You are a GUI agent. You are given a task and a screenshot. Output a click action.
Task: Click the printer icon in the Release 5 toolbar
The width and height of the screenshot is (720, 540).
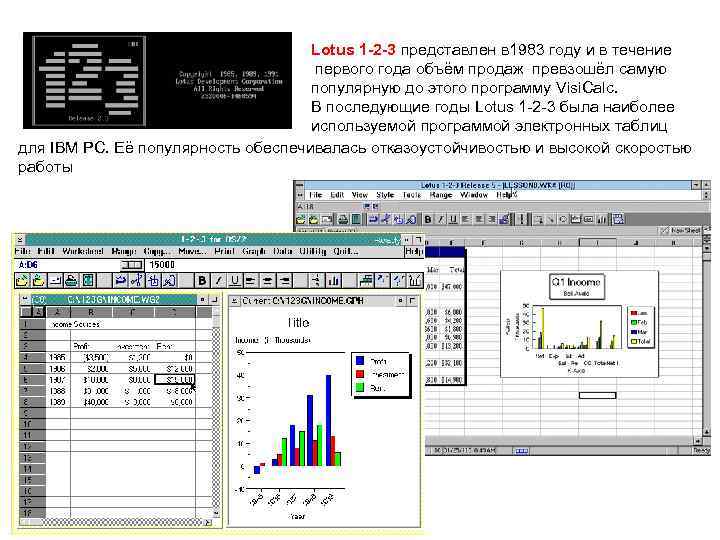click(x=343, y=219)
